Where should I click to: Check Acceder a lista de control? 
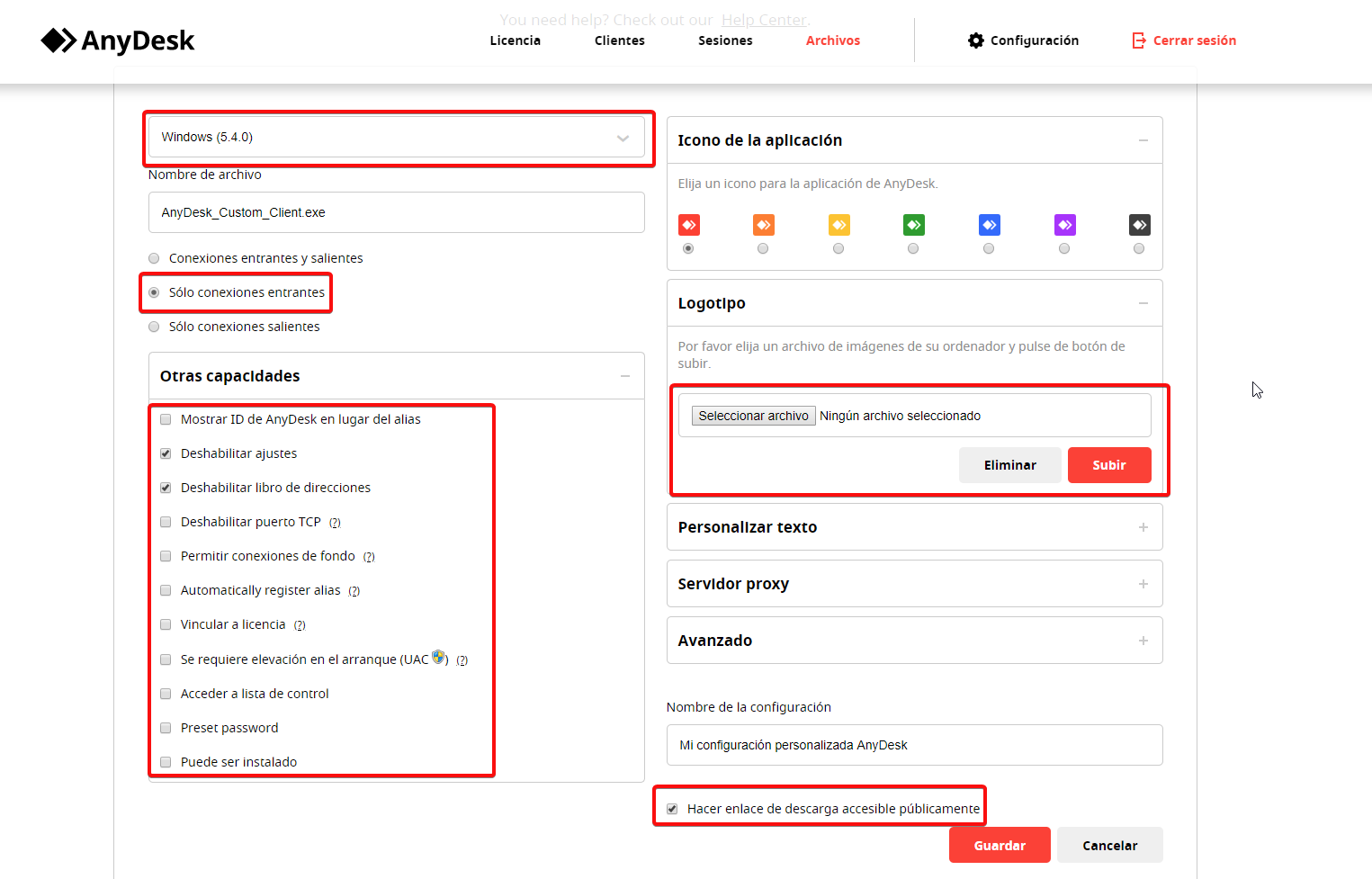click(x=166, y=694)
